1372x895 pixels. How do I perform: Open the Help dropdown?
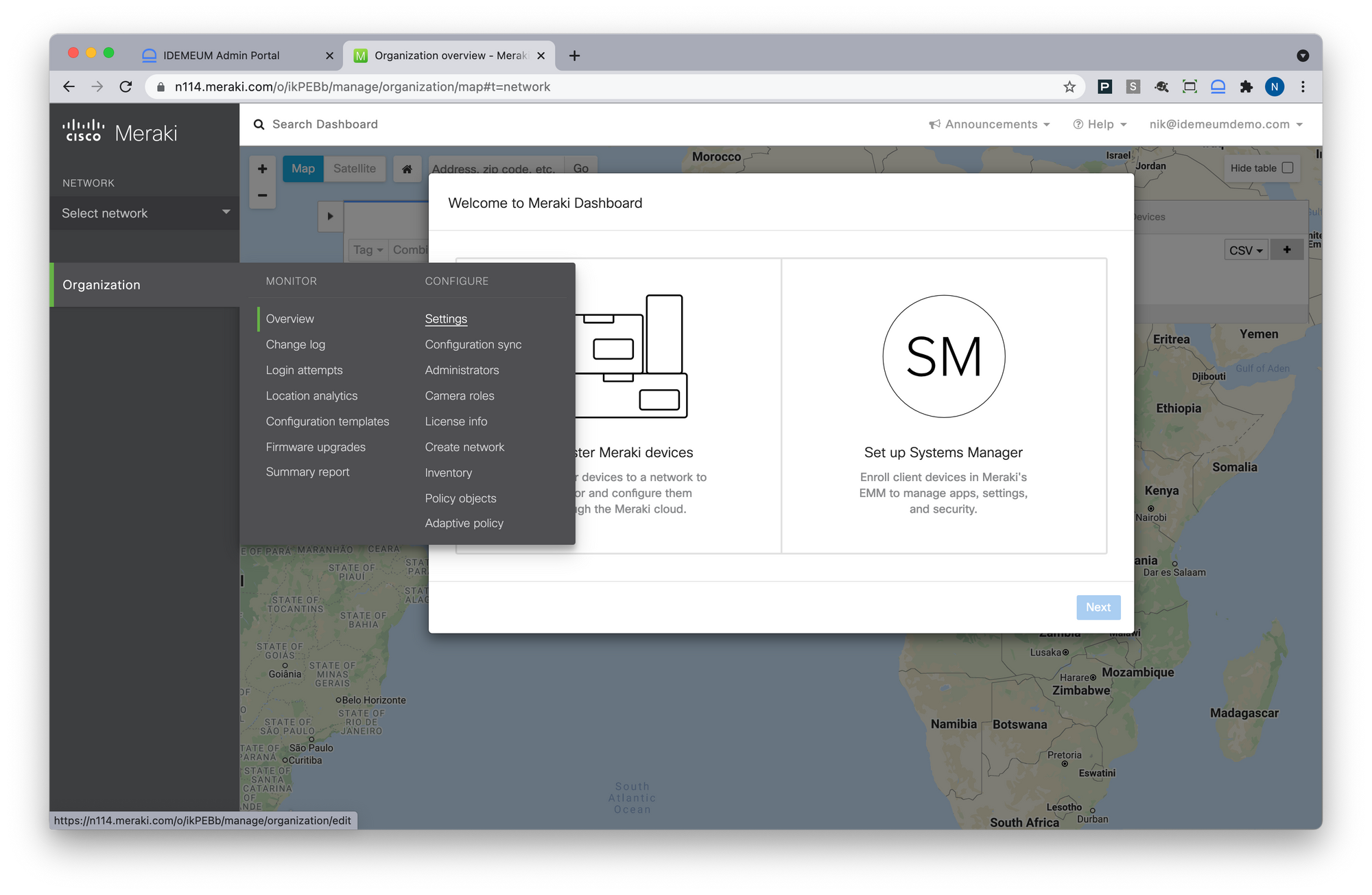point(1100,124)
